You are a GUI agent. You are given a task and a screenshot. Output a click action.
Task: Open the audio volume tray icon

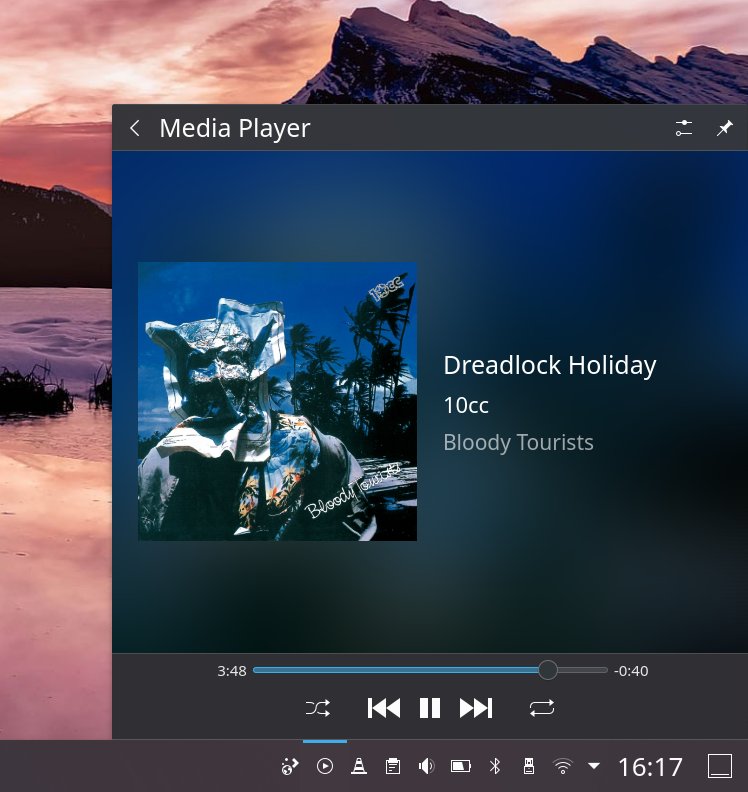coord(426,766)
